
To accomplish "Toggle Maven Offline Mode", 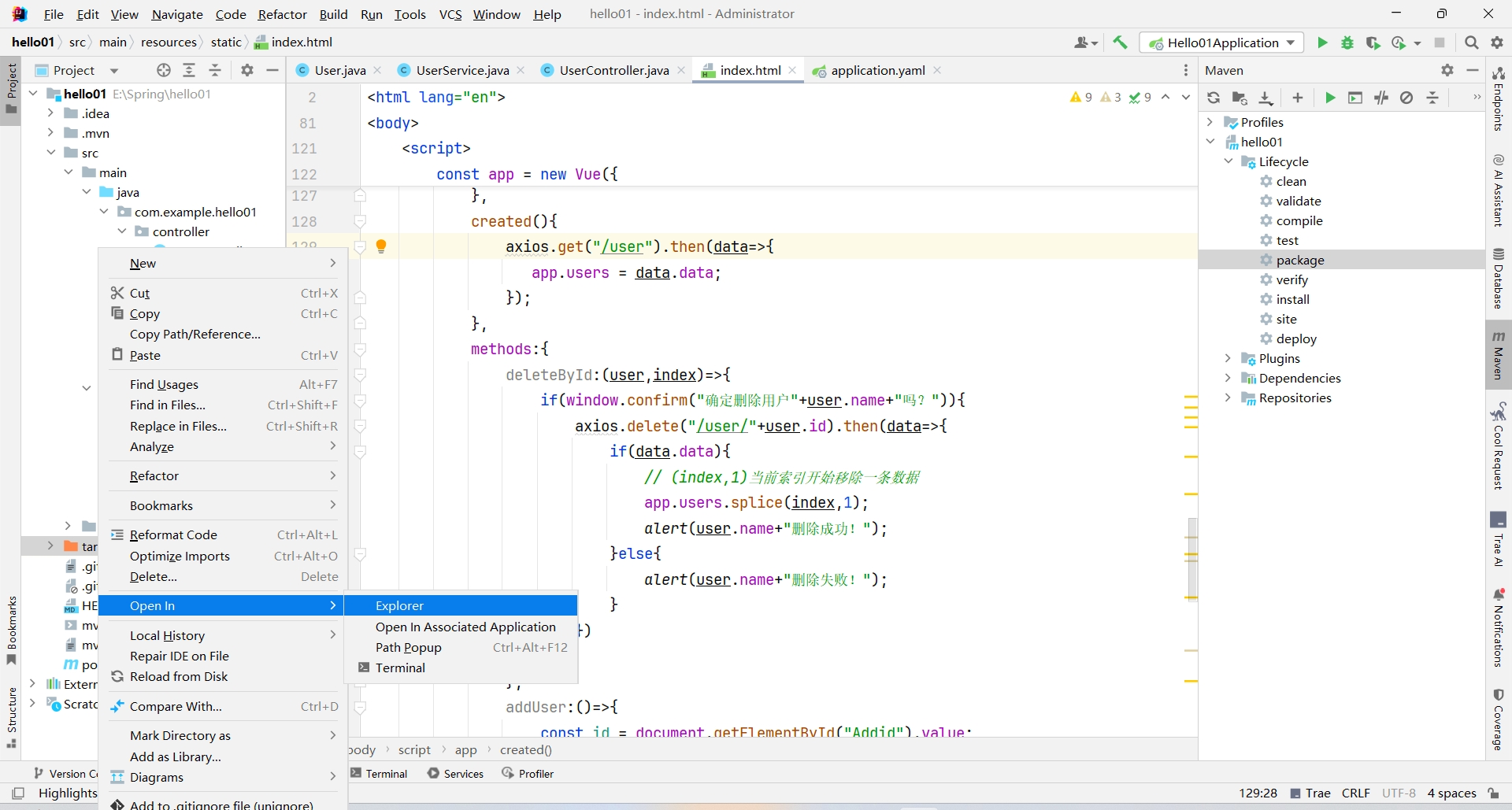I will pos(1381,98).
